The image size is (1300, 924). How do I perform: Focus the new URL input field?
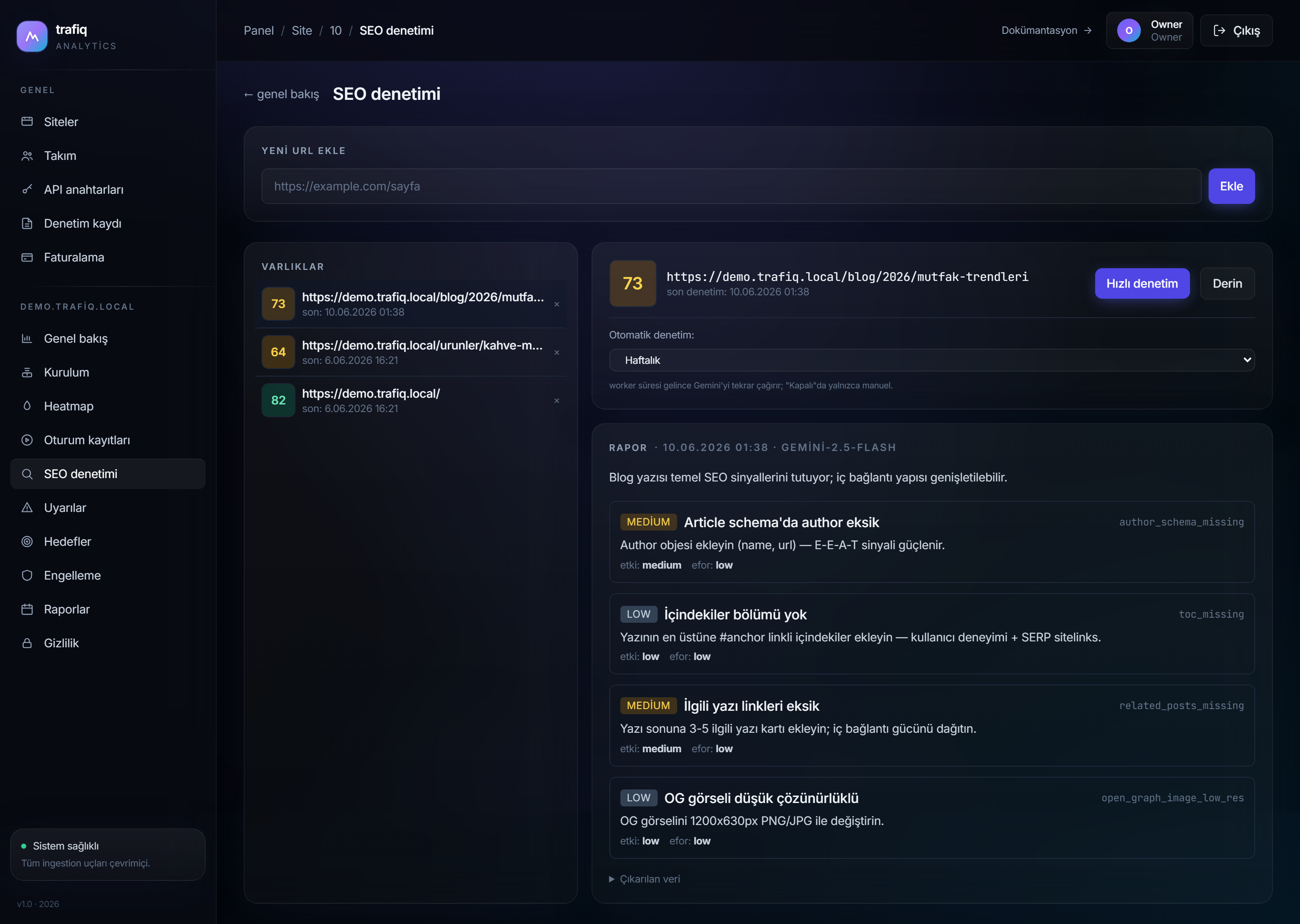[x=731, y=186]
